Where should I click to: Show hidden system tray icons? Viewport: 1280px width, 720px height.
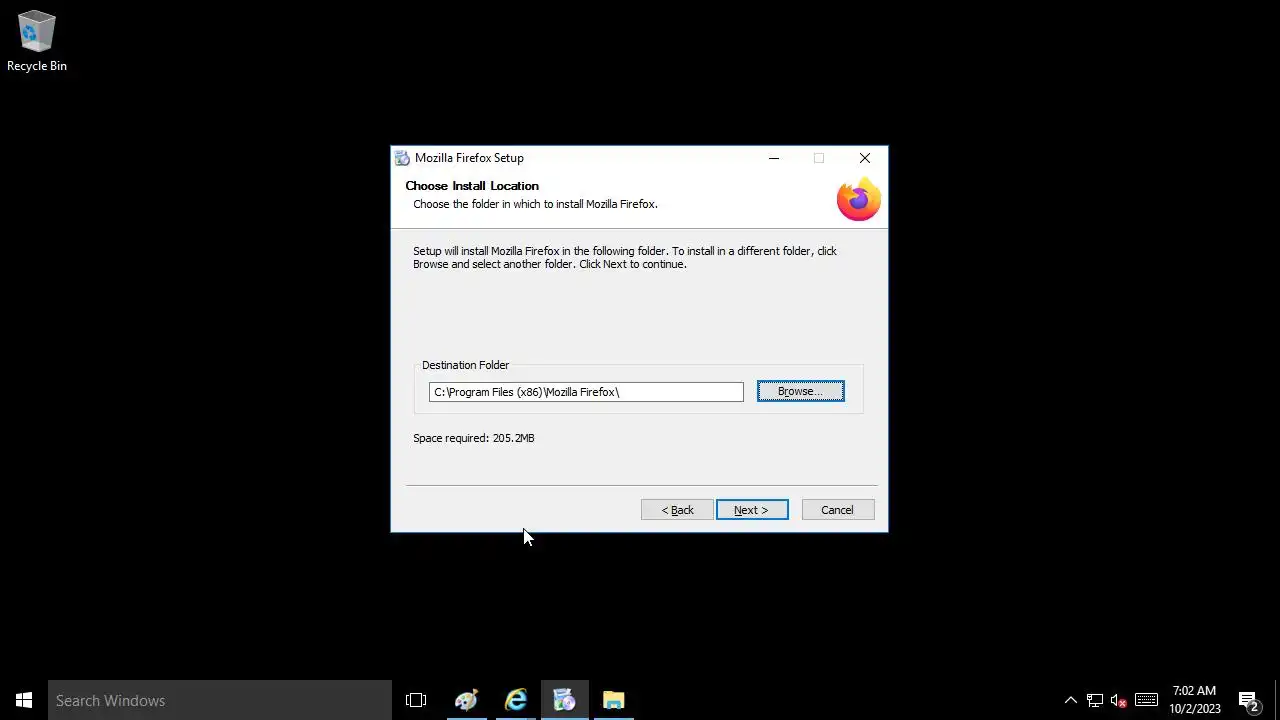(x=1070, y=700)
